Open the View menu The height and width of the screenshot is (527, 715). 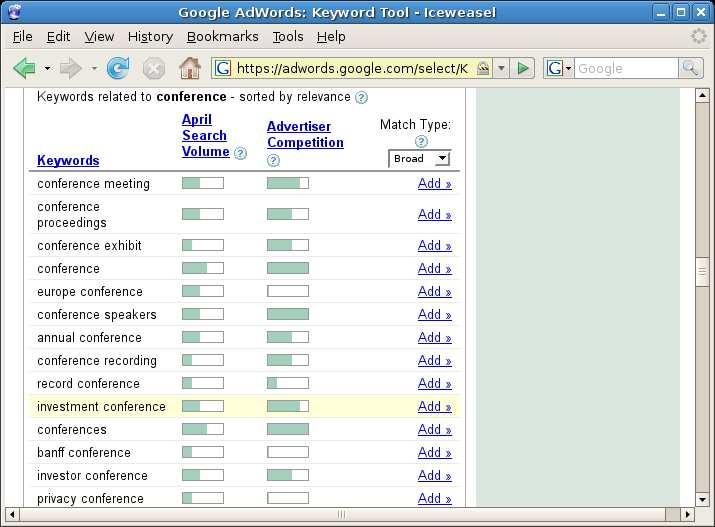[x=99, y=36]
